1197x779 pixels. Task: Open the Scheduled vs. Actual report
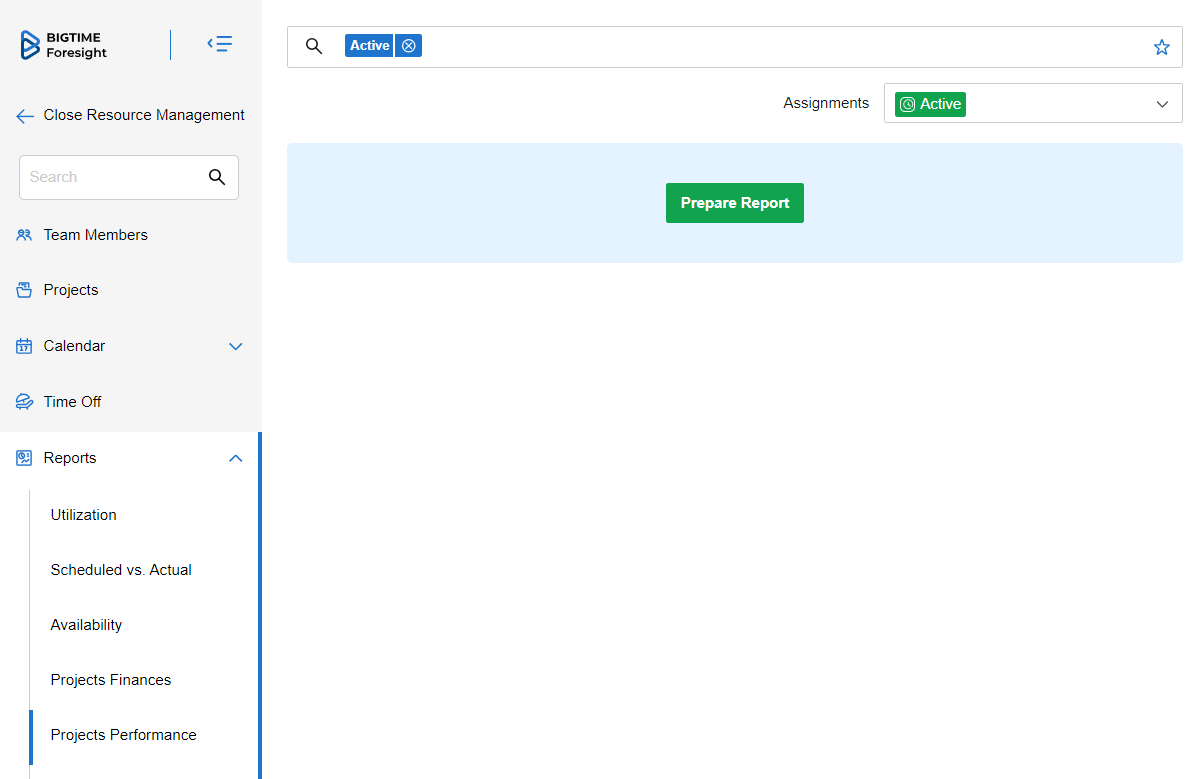(121, 570)
